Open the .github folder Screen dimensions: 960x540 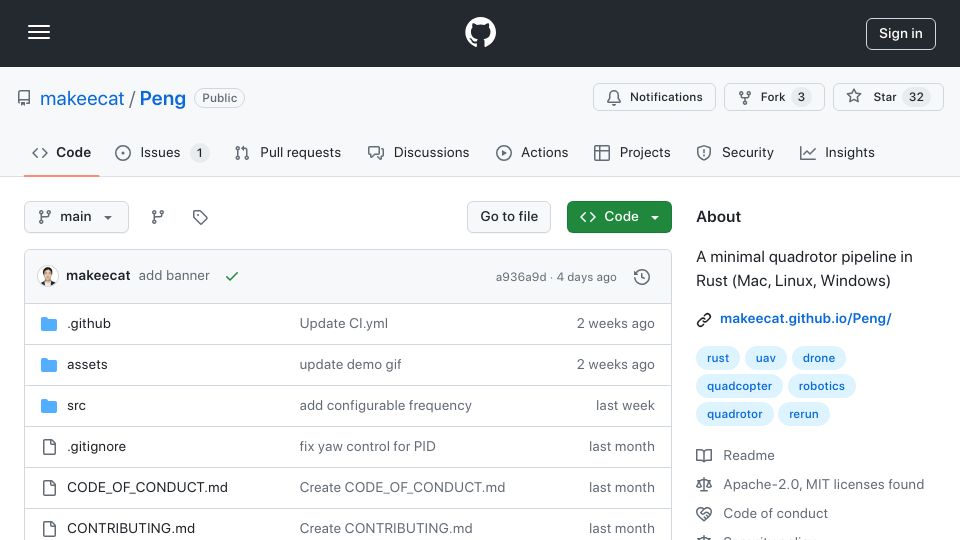(89, 323)
